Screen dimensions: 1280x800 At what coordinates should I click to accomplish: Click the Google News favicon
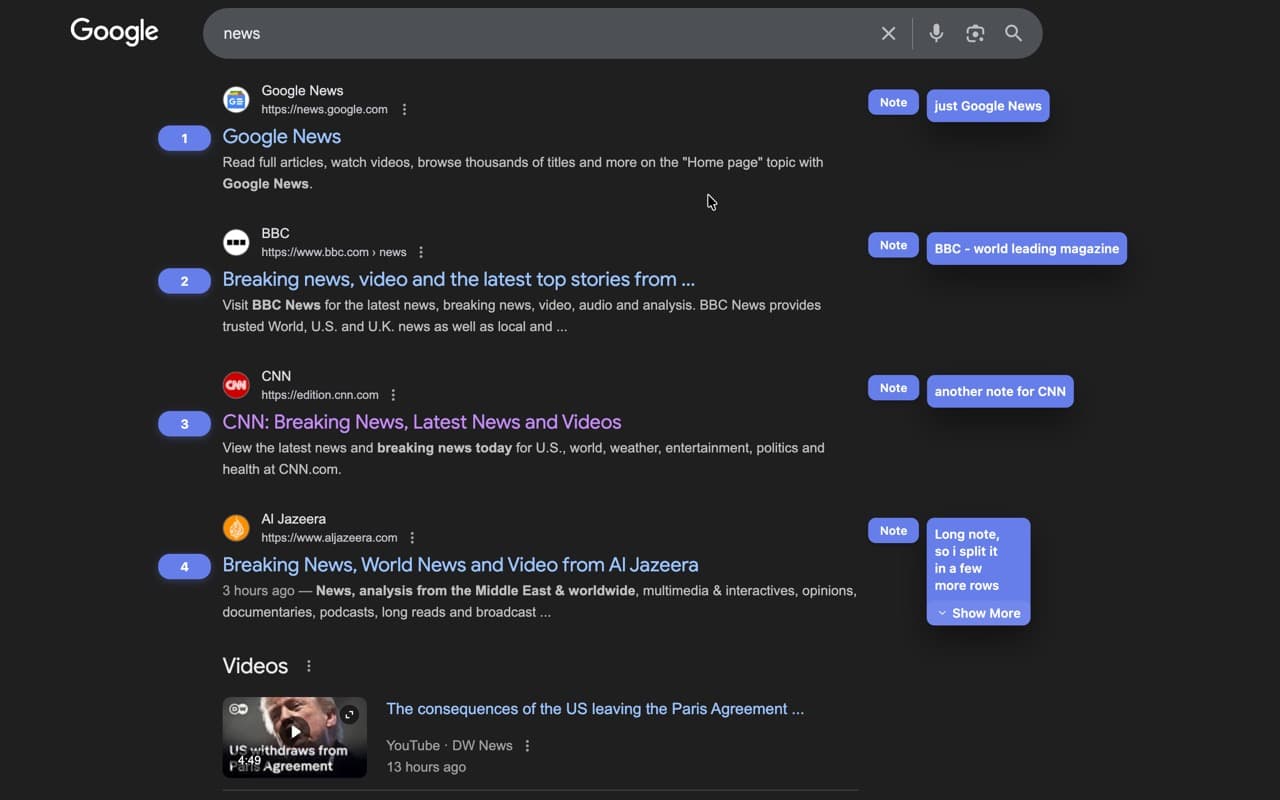tap(236, 100)
